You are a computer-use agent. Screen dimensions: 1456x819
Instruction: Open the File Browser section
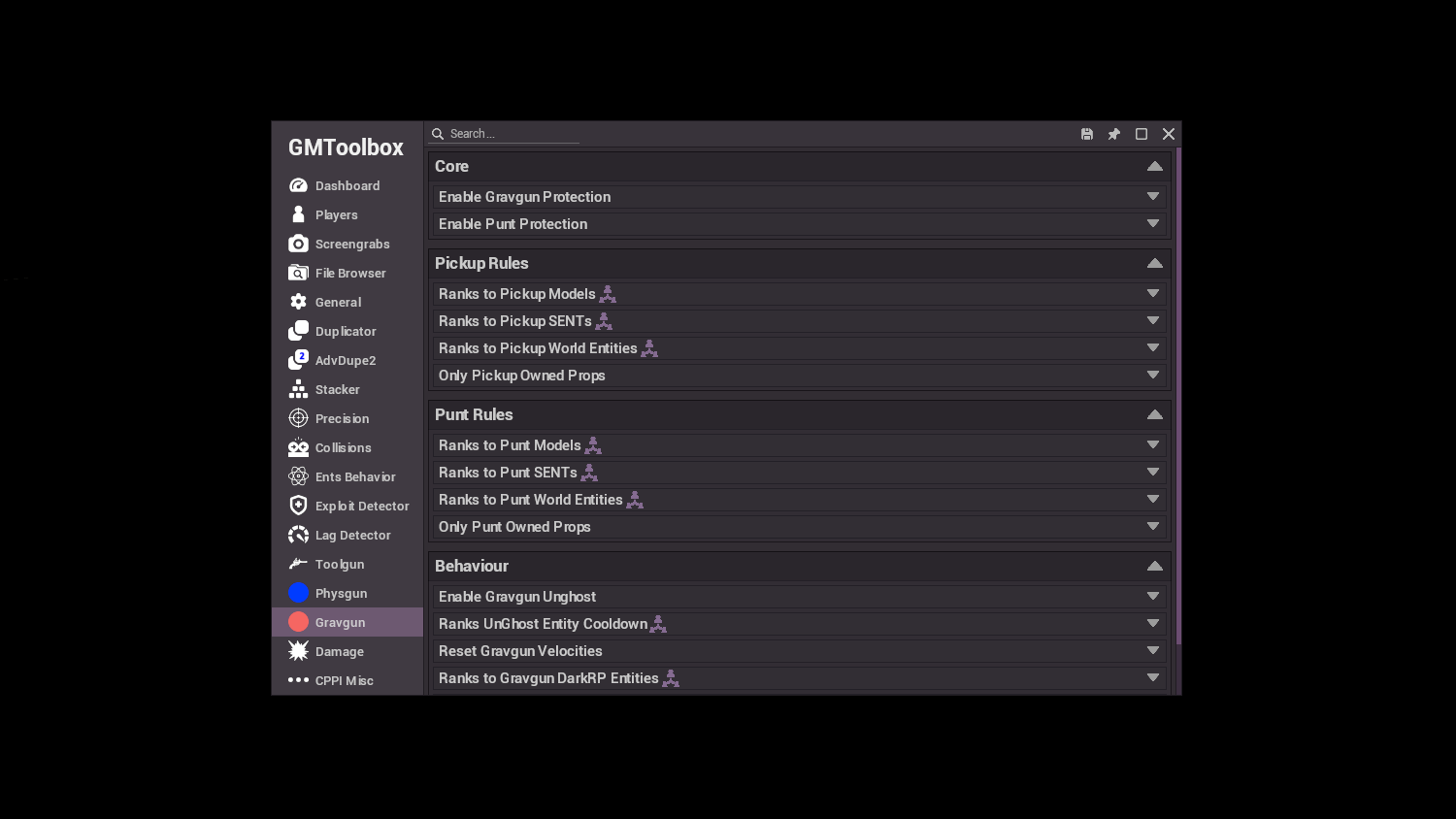pyautogui.click(x=347, y=273)
